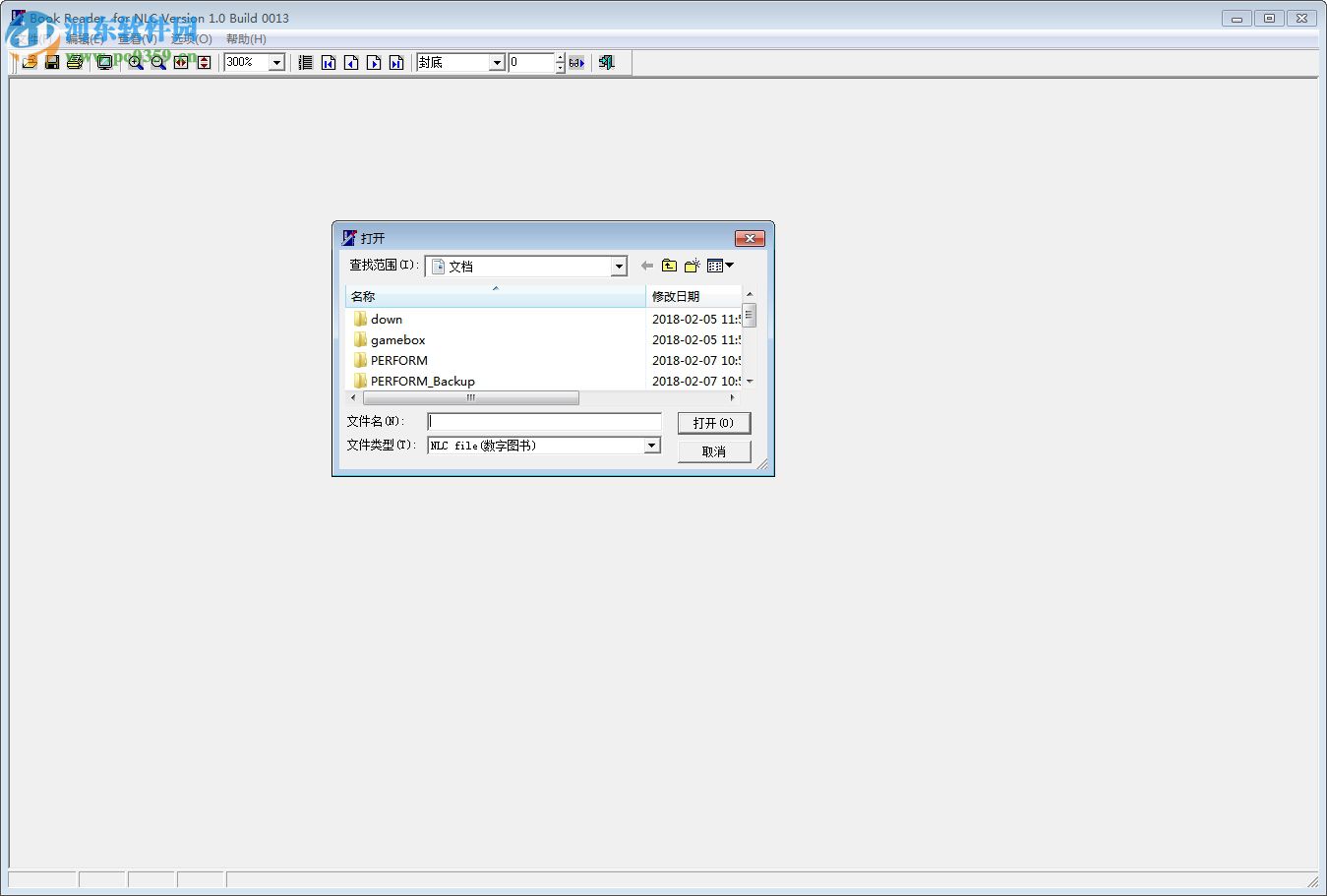Image resolution: width=1327 pixels, height=896 pixels.
Task: Expand the 300% zoom dropdown
Action: click(277, 62)
